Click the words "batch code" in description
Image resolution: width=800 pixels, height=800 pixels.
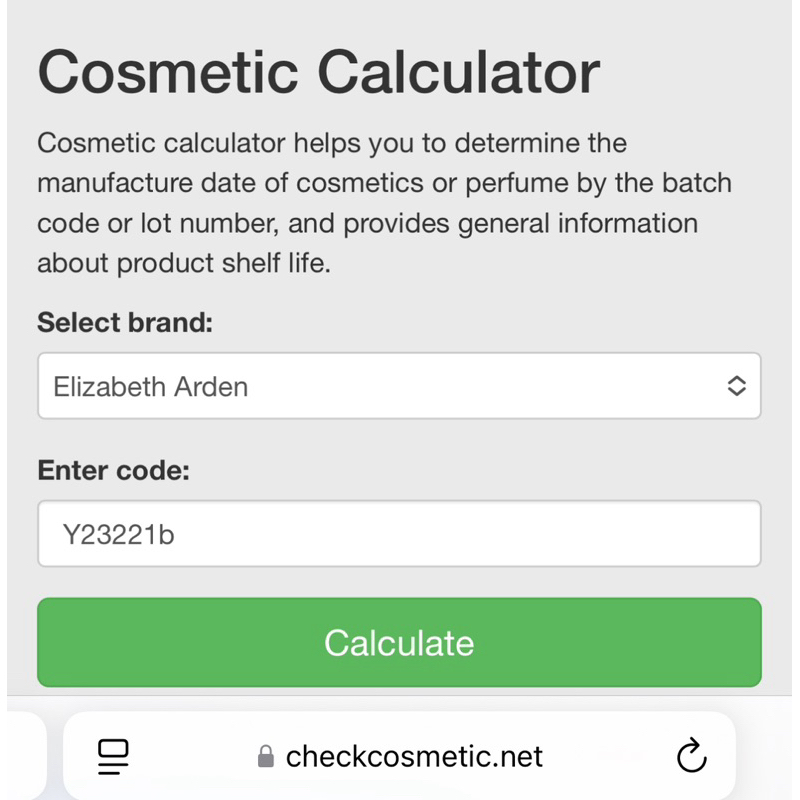tap(678, 184)
